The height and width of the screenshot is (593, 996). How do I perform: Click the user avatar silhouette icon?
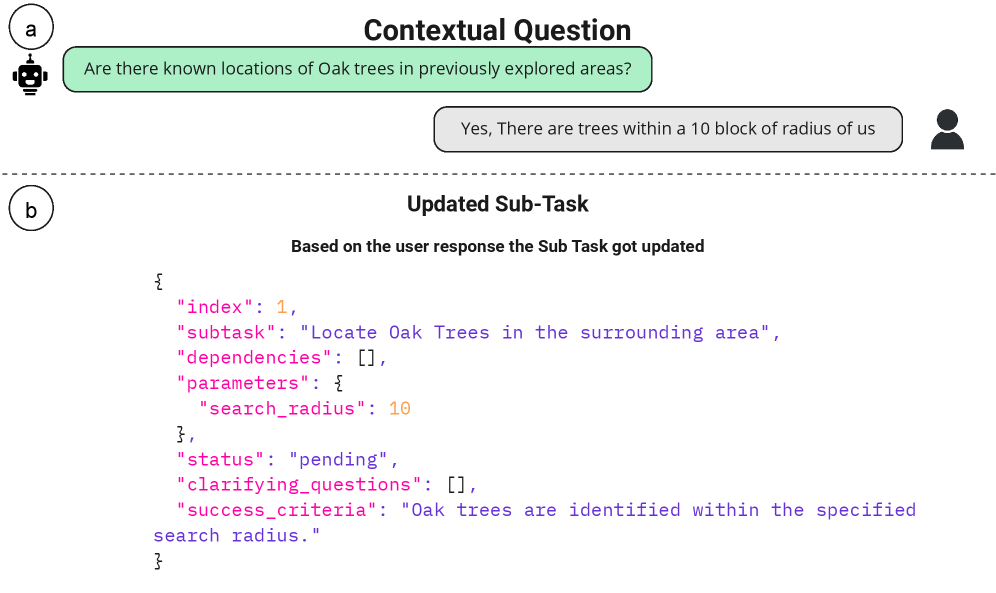[946, 129]
